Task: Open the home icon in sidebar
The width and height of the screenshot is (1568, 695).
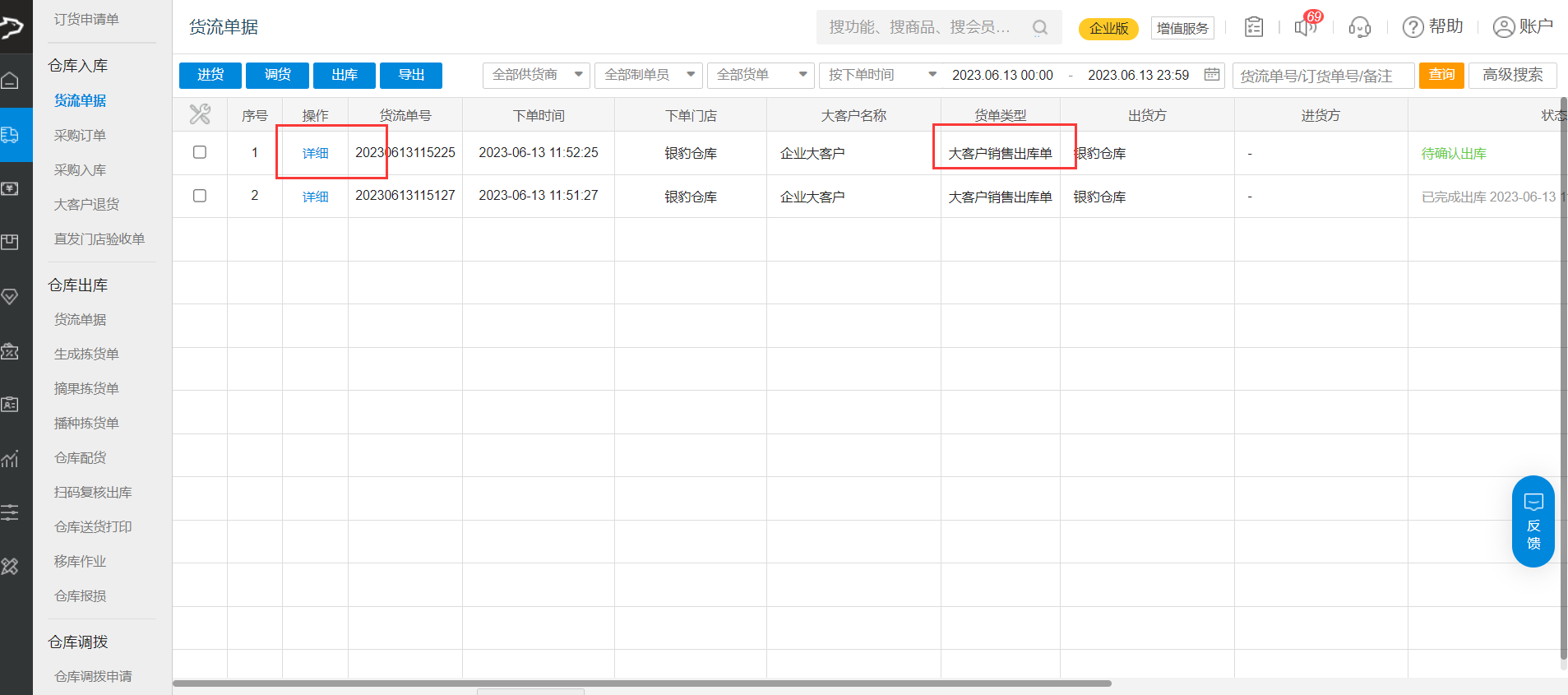Action: tap(10, 81)
